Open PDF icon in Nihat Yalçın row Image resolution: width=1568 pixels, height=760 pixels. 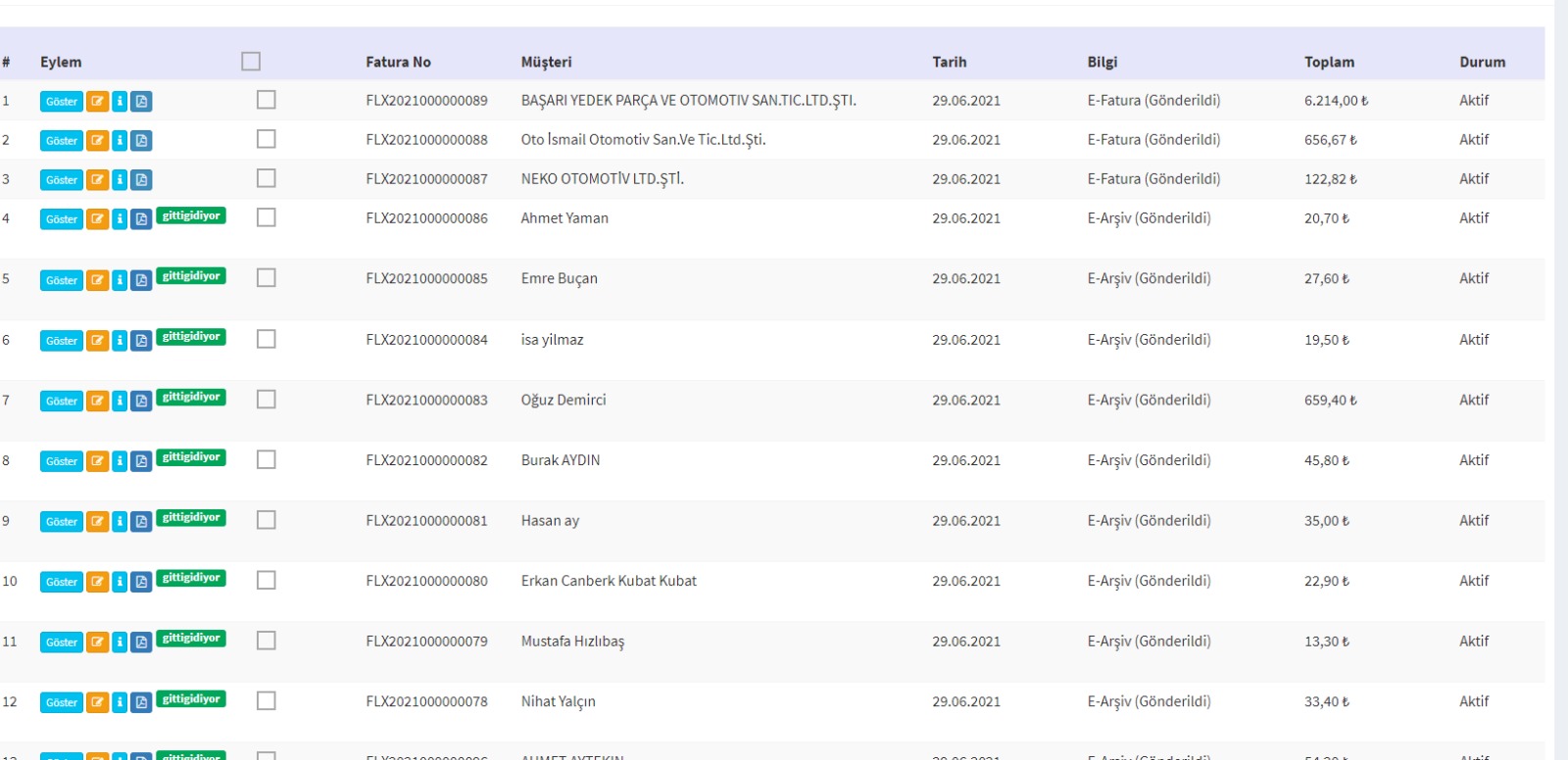point(141,703)
